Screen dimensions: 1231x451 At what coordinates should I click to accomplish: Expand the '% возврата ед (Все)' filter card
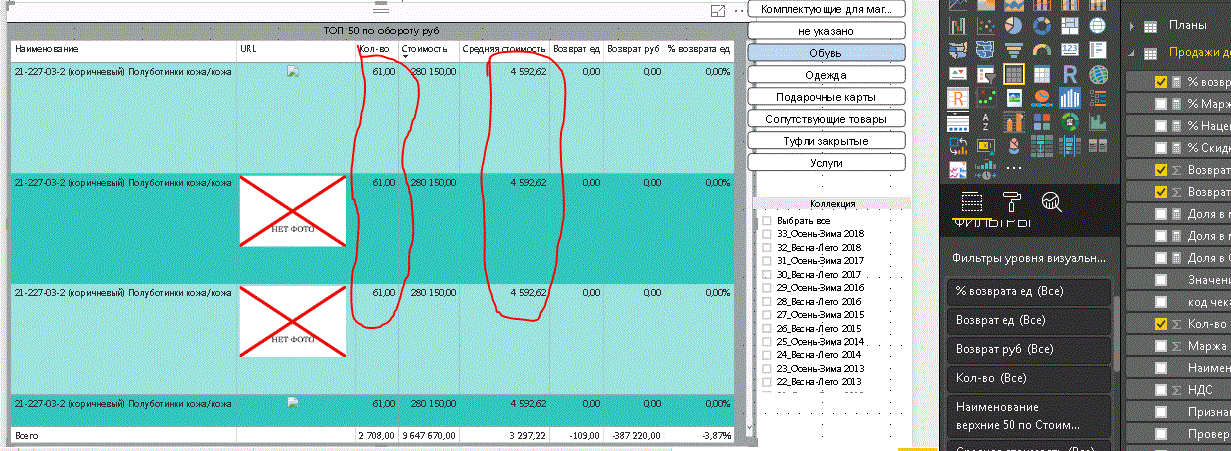(1028, 291)
